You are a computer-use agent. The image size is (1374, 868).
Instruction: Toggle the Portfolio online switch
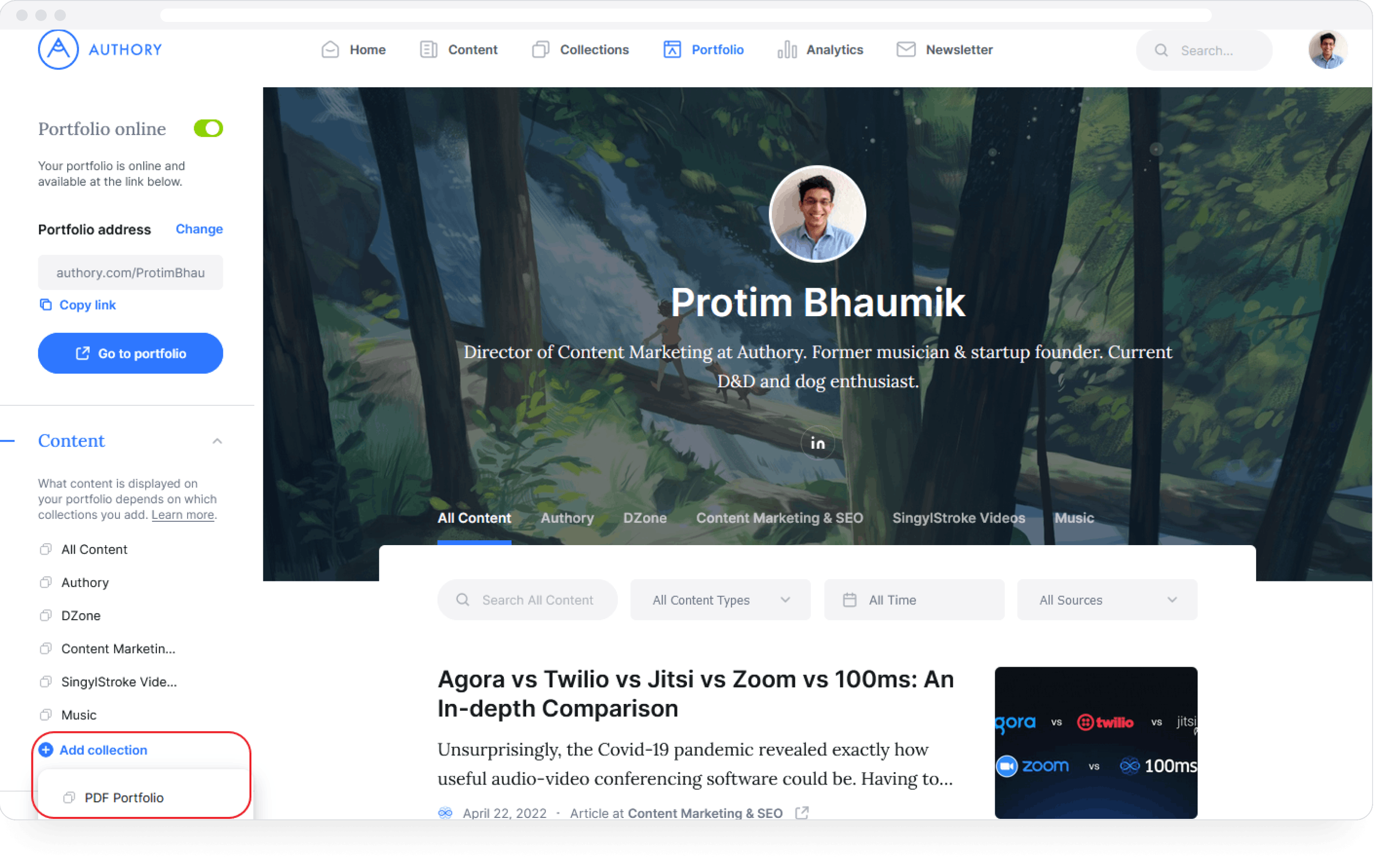(x=208, y=128)
